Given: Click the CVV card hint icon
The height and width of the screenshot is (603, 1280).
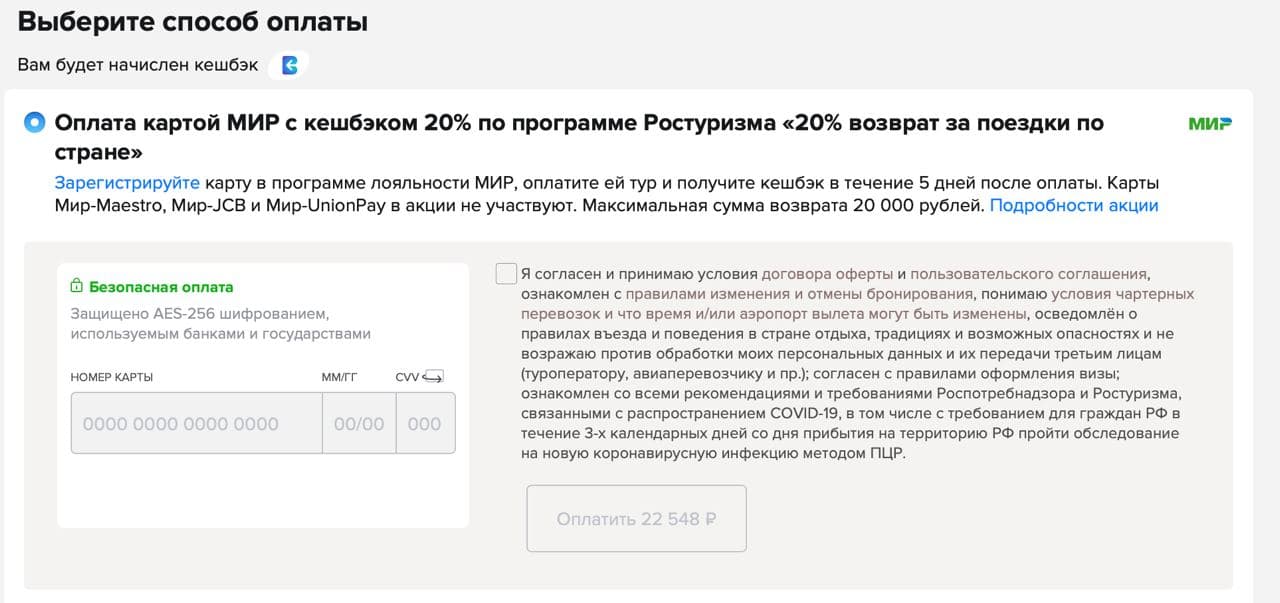Looking at the screenshot, I should coord(433,377).
